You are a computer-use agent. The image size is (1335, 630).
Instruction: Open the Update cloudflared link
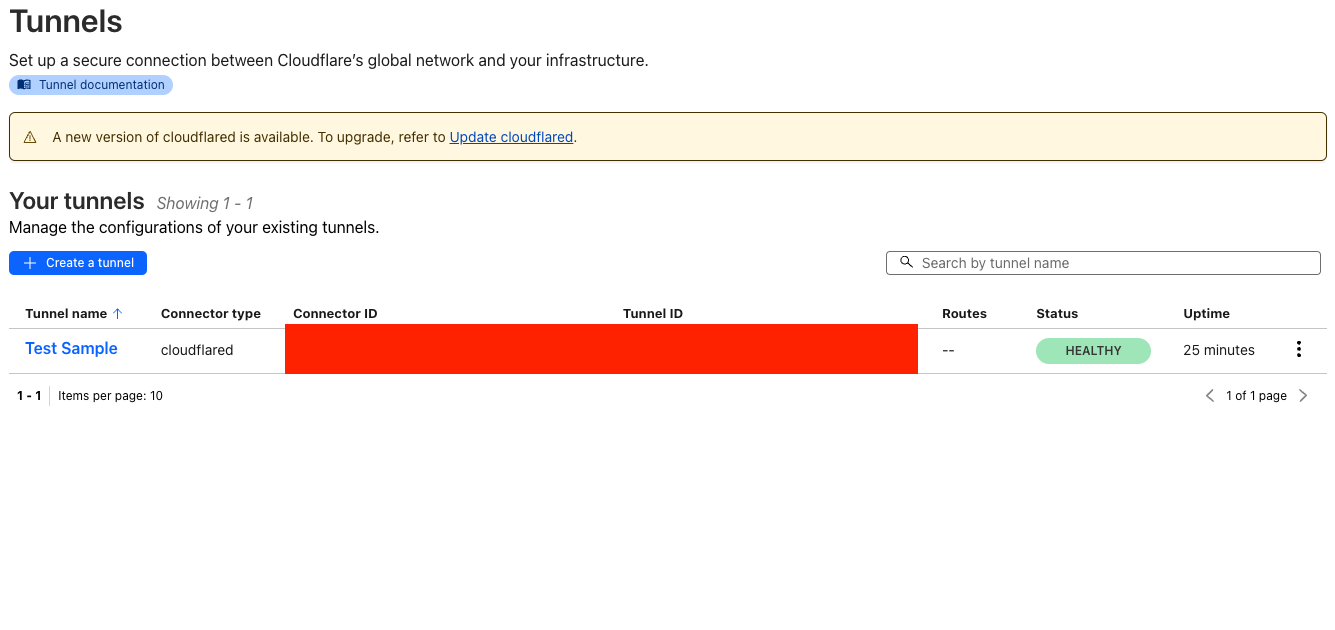pyautogui.click(x=511, y=137)
